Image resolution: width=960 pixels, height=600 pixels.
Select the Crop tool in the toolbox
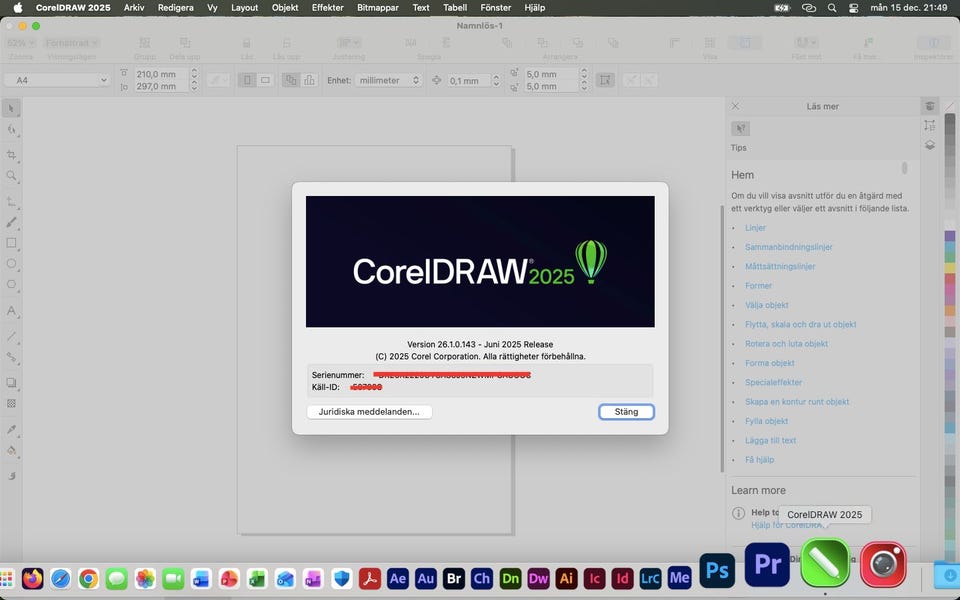pos(12,155)
